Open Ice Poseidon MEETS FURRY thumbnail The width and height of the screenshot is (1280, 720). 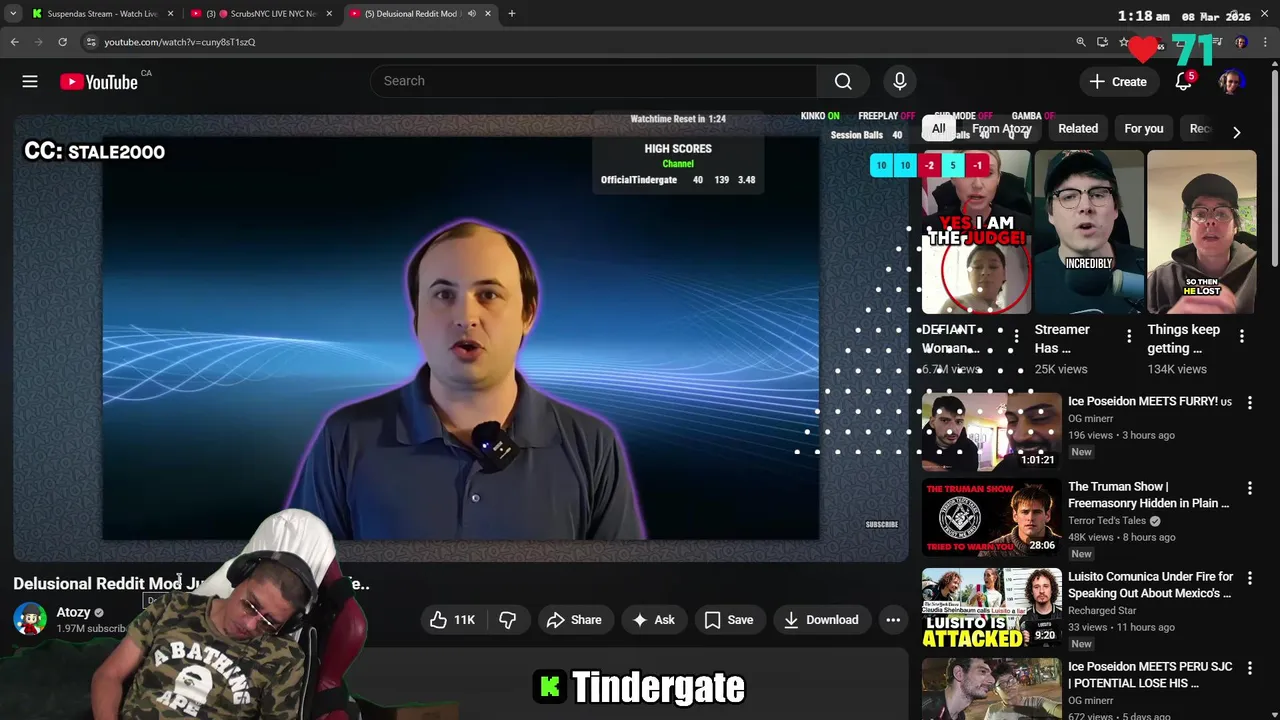(991, 431)
